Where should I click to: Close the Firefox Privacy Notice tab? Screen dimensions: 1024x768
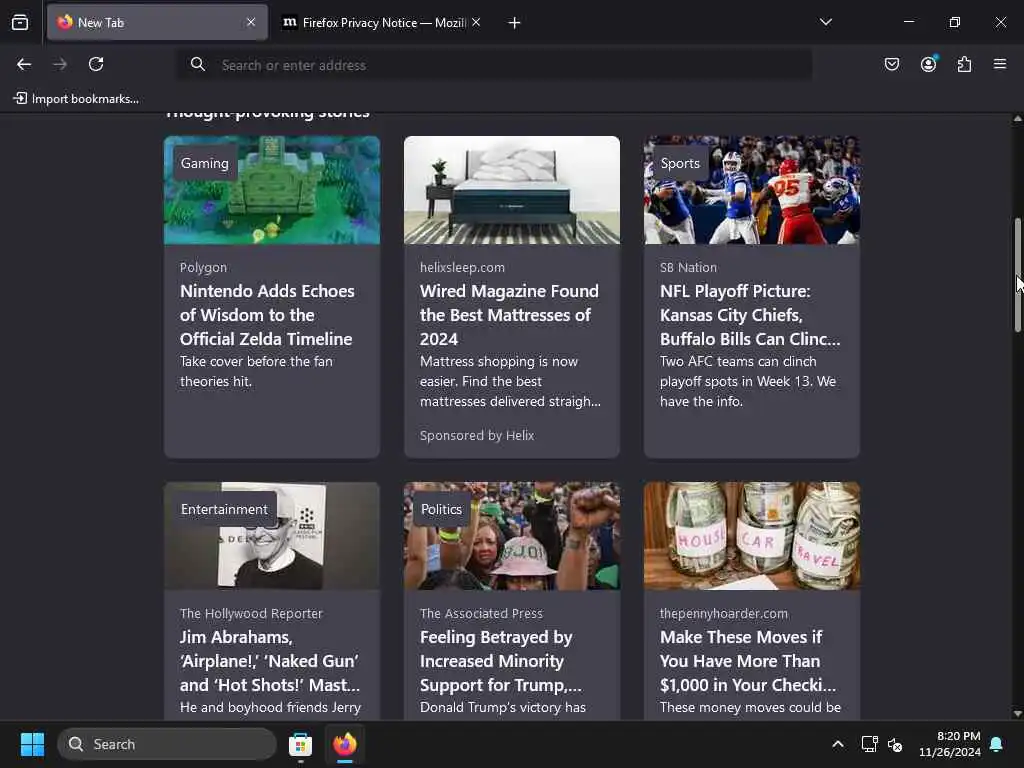pos(476,22)
